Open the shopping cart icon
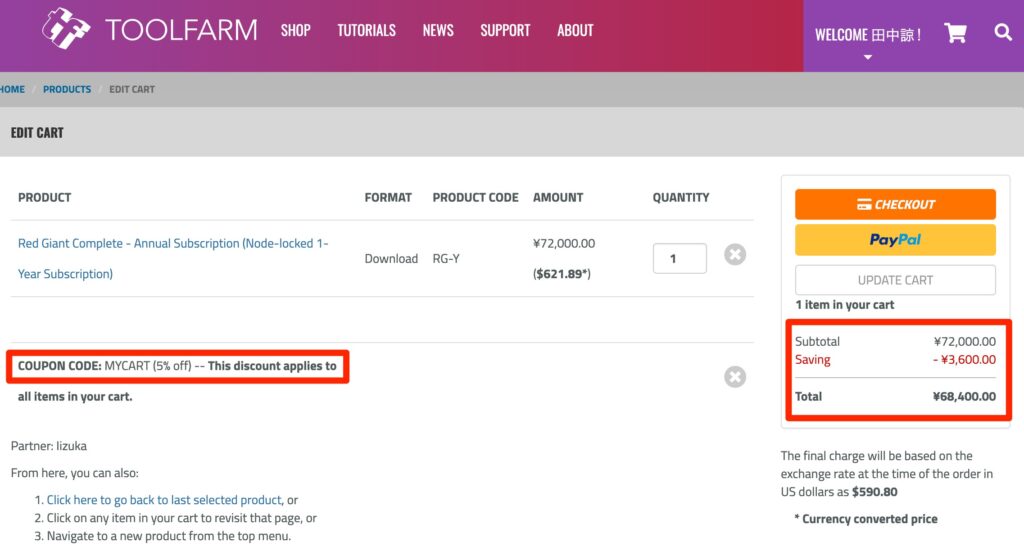 pyautogui.click(x=955, y=33)
